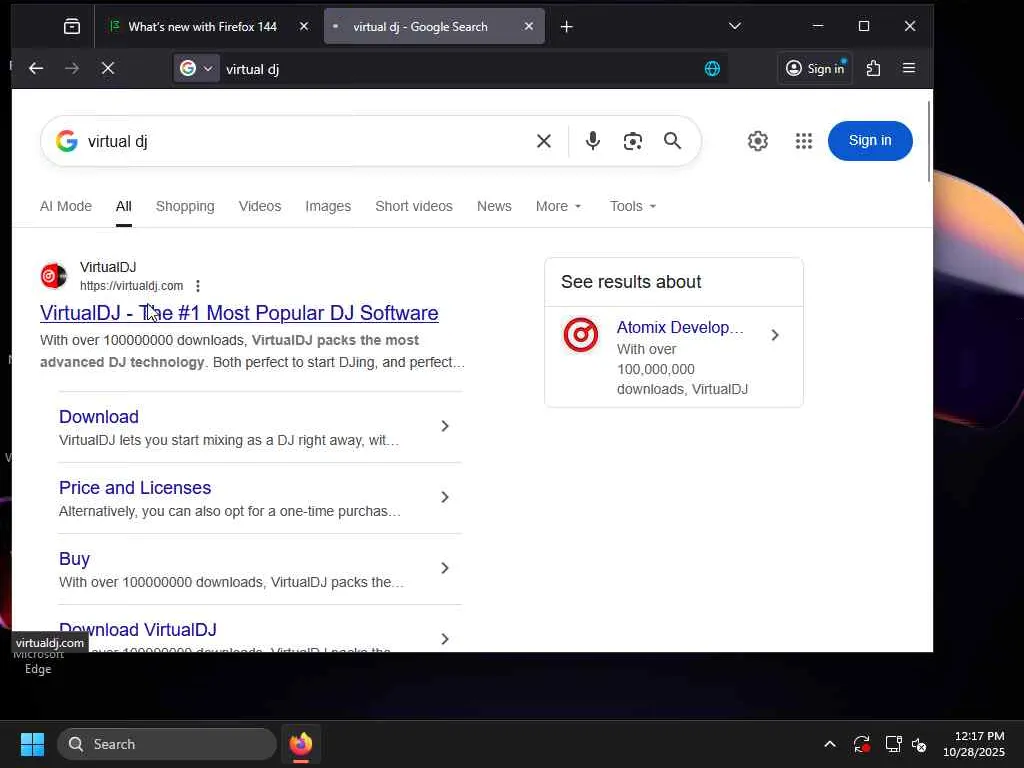Image resolution: width=1024 pixels, height=768 pixels.
Task: Select the All results tab
Action: [x=123, y=206]
